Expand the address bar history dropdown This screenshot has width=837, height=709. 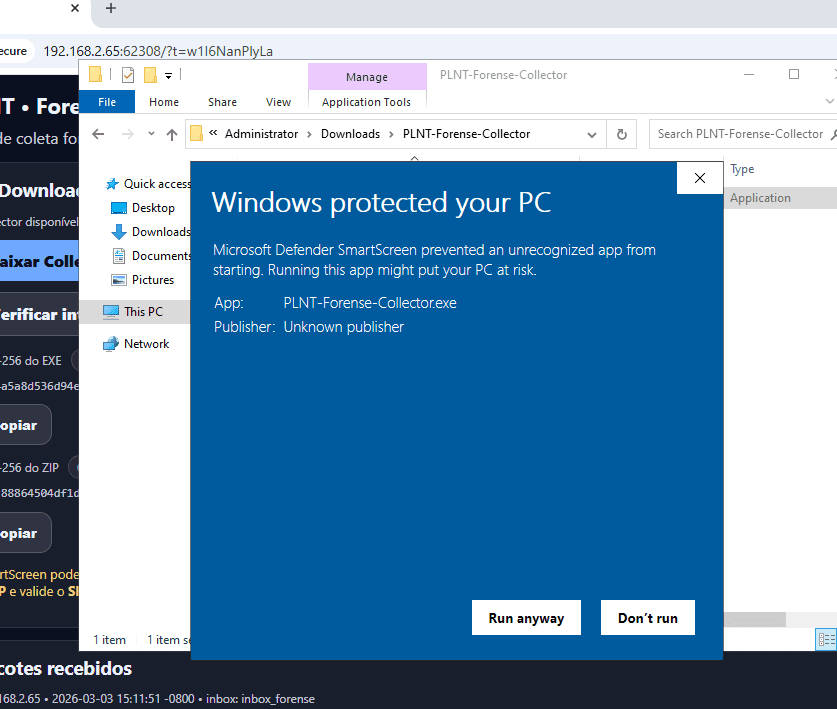pos(594,134)
